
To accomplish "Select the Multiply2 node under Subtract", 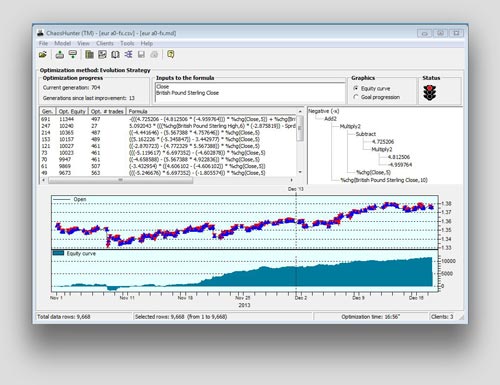I will coord(382,149).
